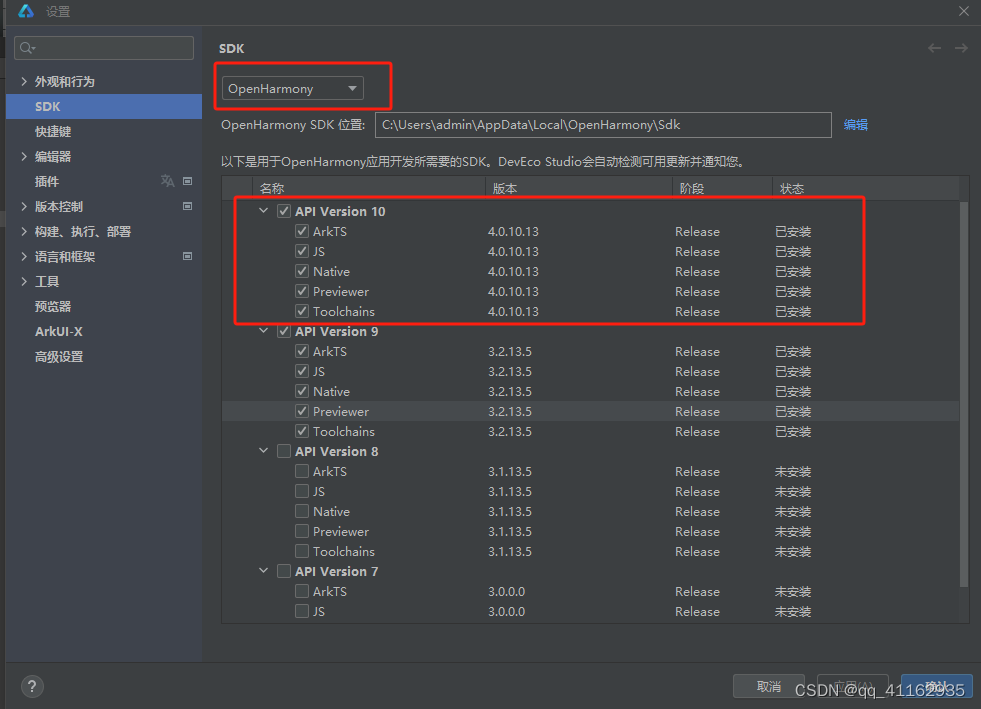The height and width of the screenshot is (709, 981).
Task: Click the 确定 confirm button
Action: 937,686
